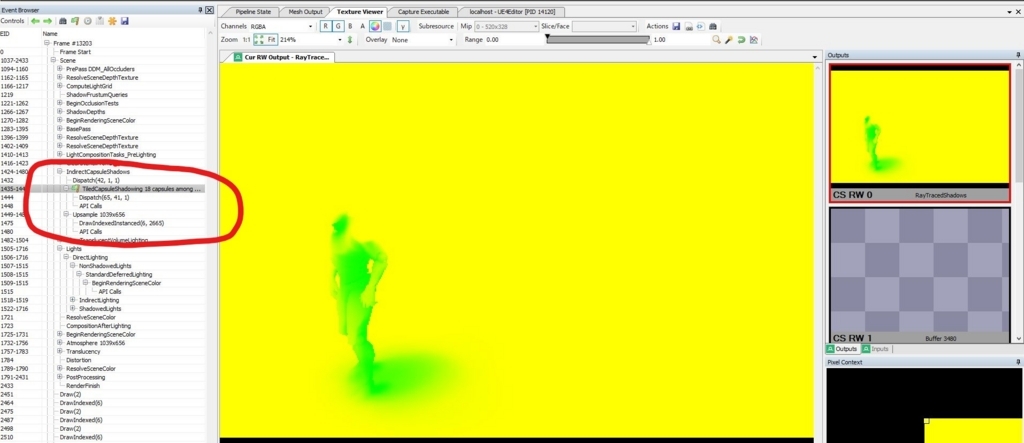The width and height of the screenshot is (1024, 443).
Task: Expand the ShadowDepths node
Action: 60,112
